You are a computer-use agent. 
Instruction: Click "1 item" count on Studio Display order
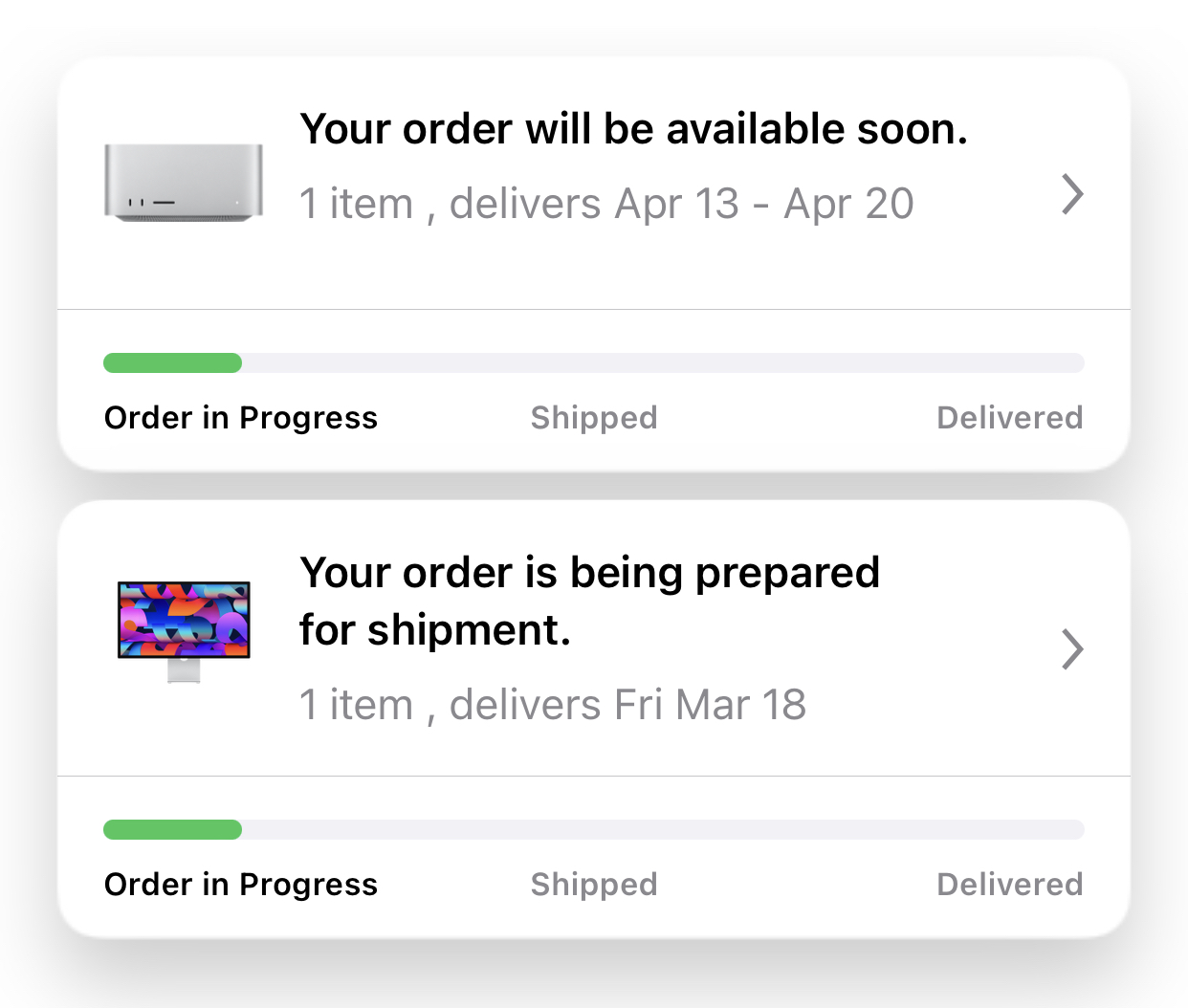click(356, 705)
